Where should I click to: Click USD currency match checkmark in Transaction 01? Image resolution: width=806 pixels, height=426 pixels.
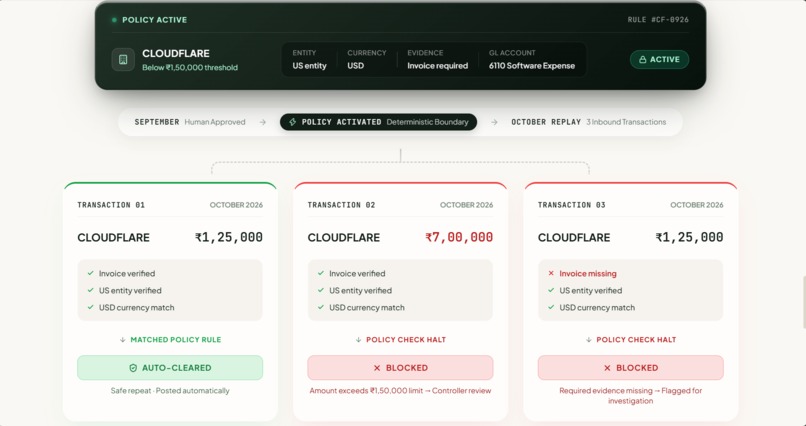[90, 307]
